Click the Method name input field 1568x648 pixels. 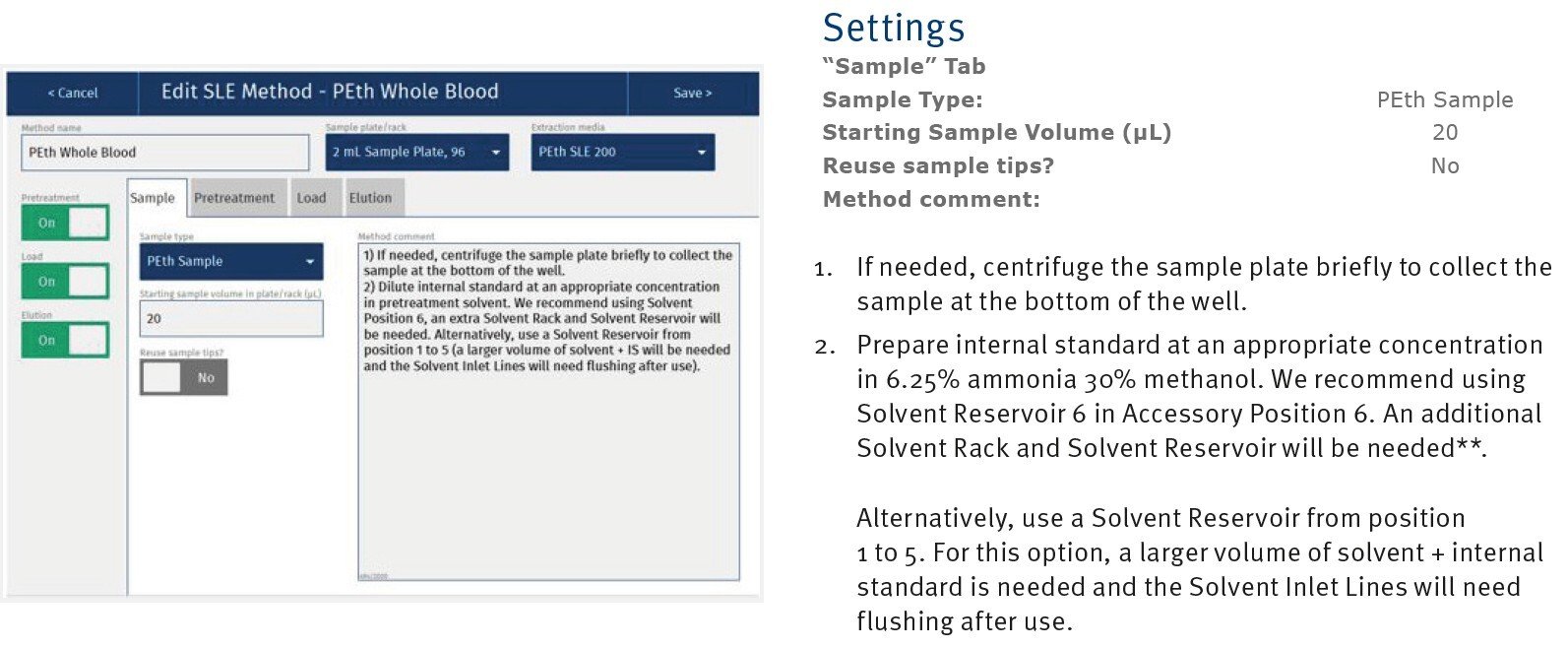[x=164, y=153]
